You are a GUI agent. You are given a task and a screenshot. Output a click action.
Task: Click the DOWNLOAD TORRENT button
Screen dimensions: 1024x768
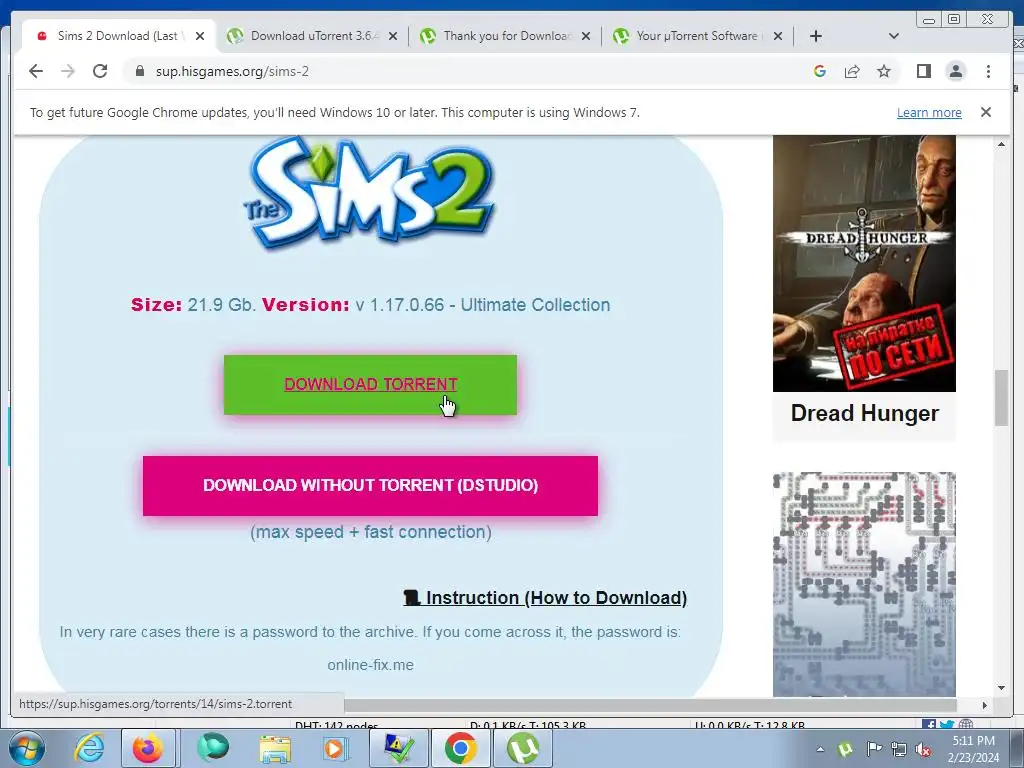[x=370, y=385]
